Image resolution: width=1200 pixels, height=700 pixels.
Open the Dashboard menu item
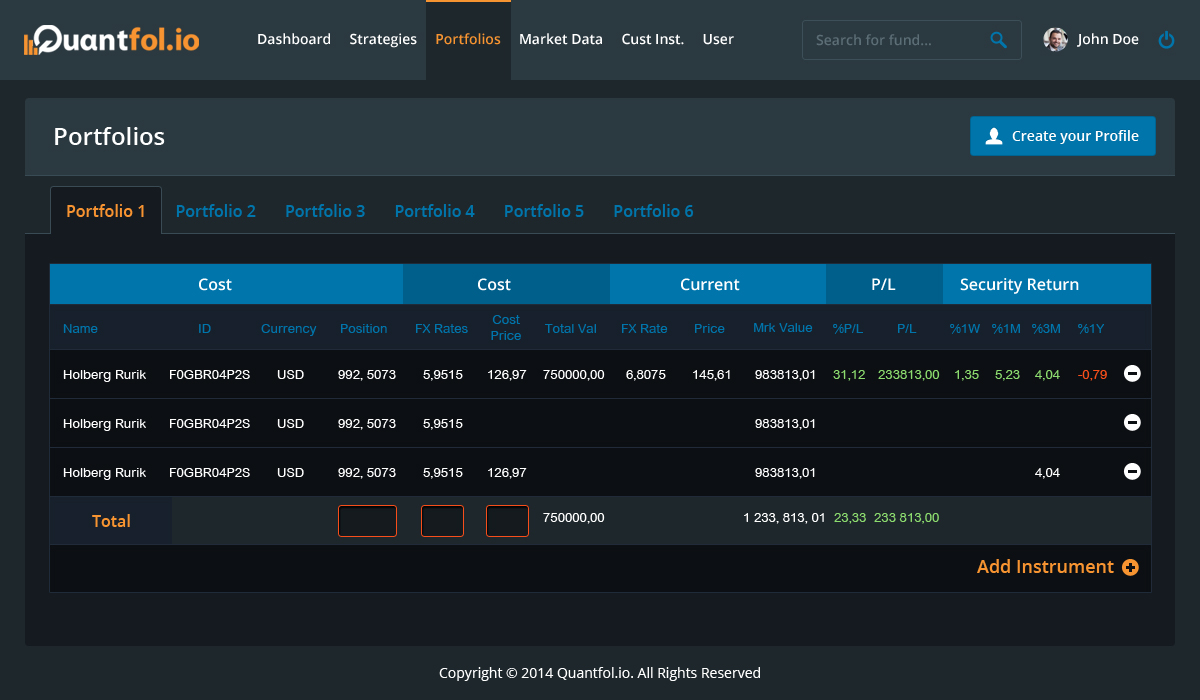(x=293, y=40)
